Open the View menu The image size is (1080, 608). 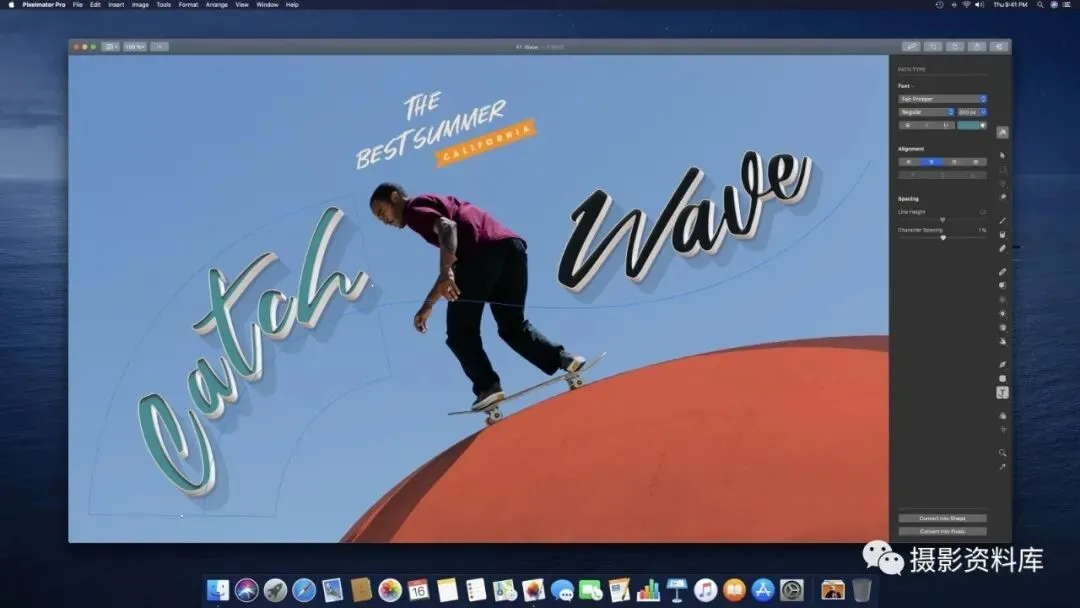click(x=242, y=5)
